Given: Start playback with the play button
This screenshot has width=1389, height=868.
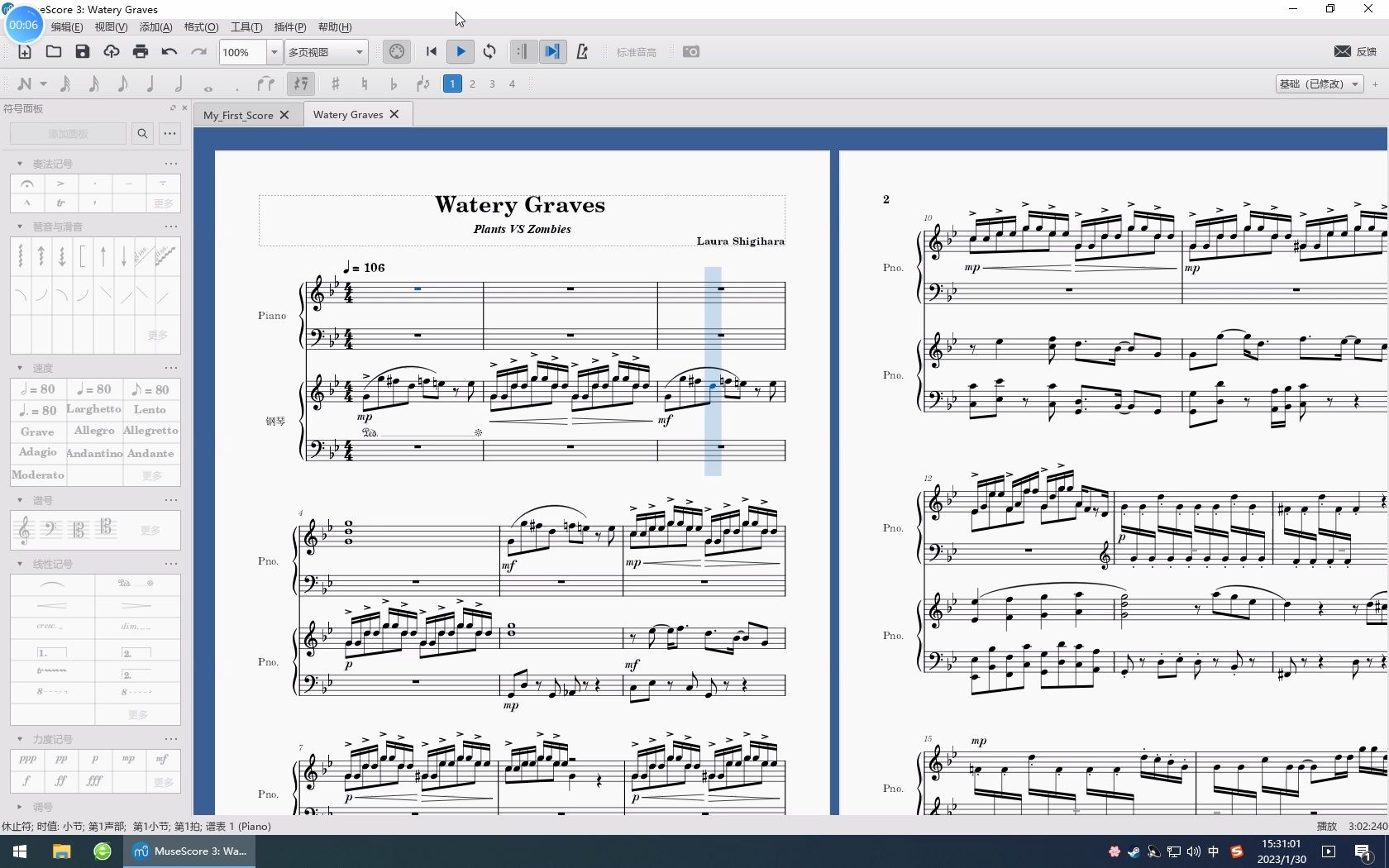Looking at the screenshot, I should click(x=461, y=52).
